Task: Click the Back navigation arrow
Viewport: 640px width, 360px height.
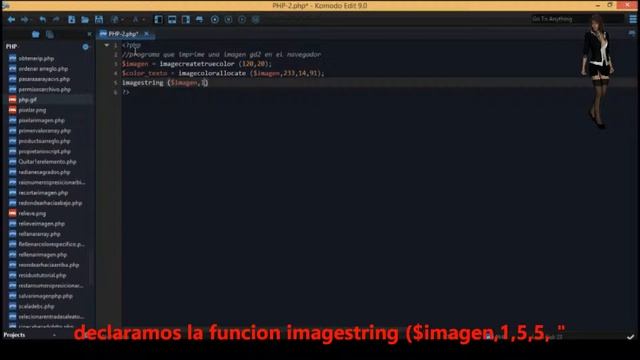Action: (x=11, y=19)
